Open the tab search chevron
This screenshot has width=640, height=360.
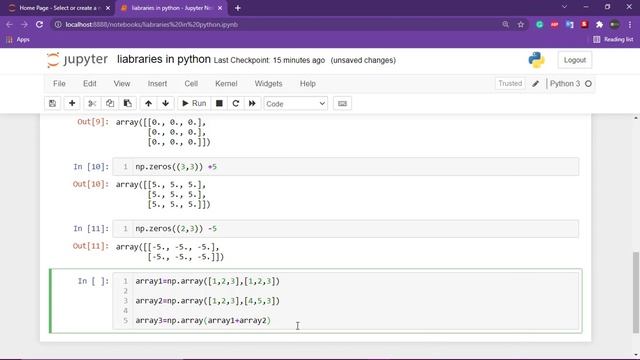(x=564, y=7)
